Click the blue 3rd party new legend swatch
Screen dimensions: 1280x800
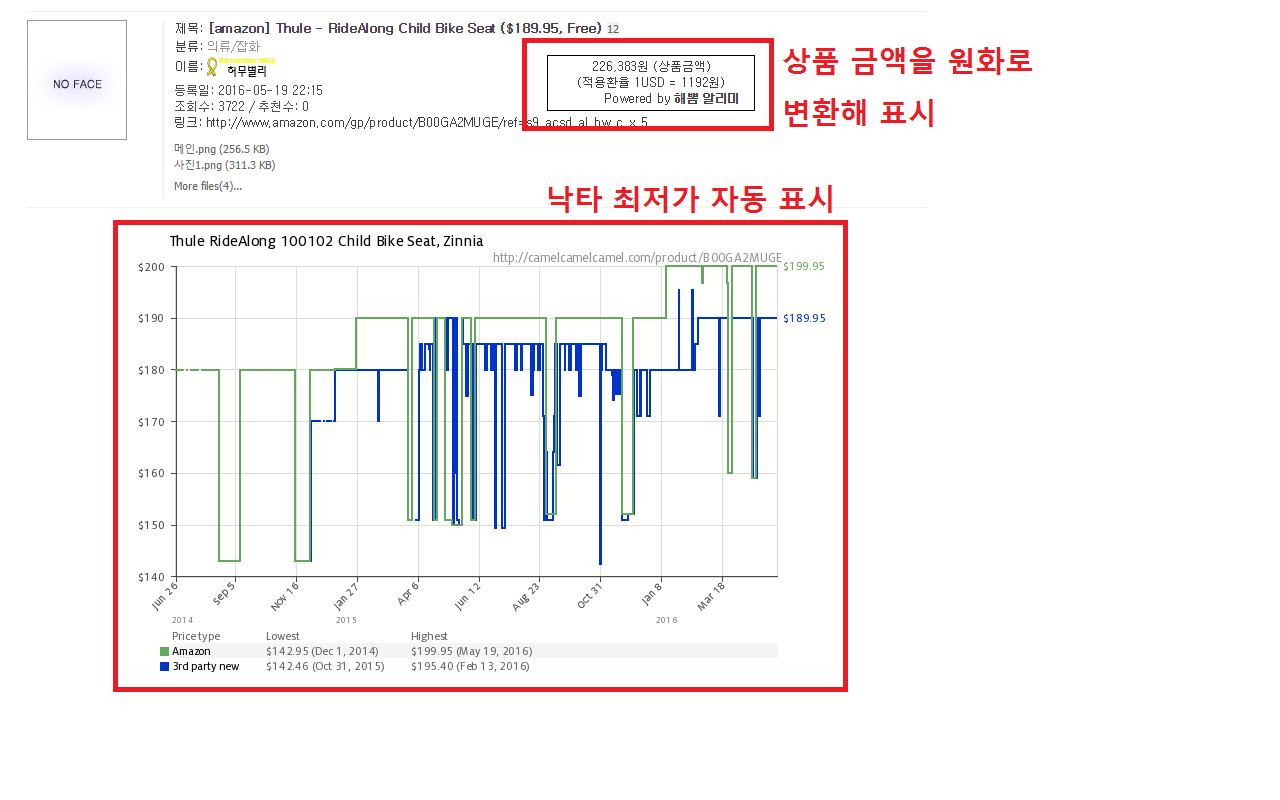pyautogui.click(x=165, y=666)
